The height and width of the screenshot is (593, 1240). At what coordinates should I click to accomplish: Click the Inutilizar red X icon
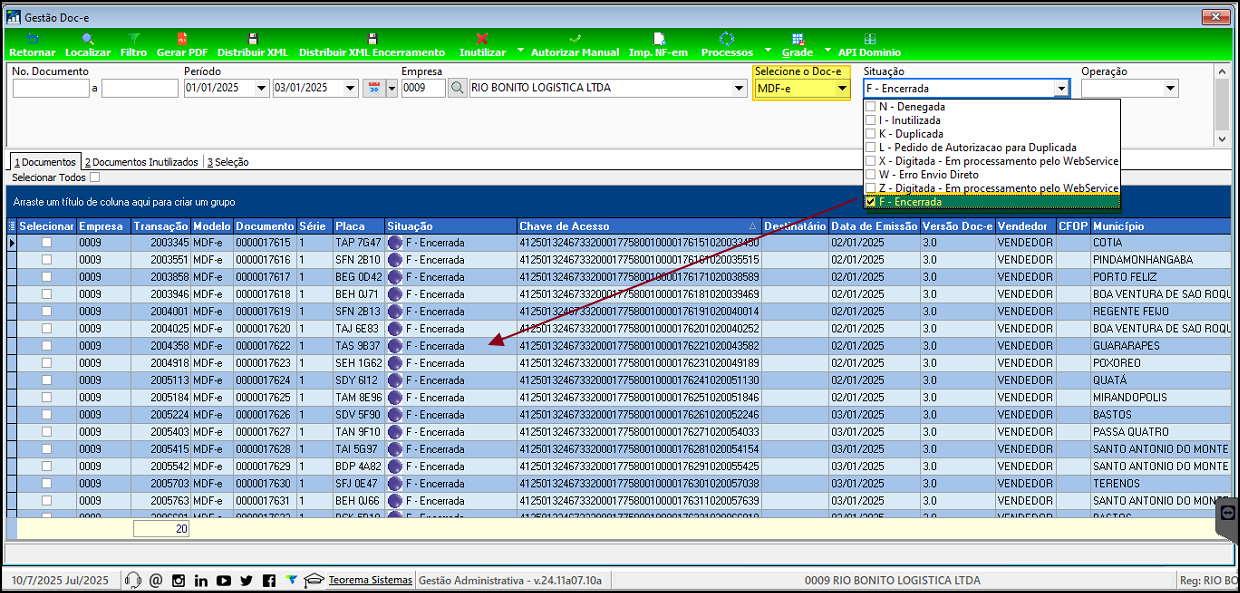[482, 38]
